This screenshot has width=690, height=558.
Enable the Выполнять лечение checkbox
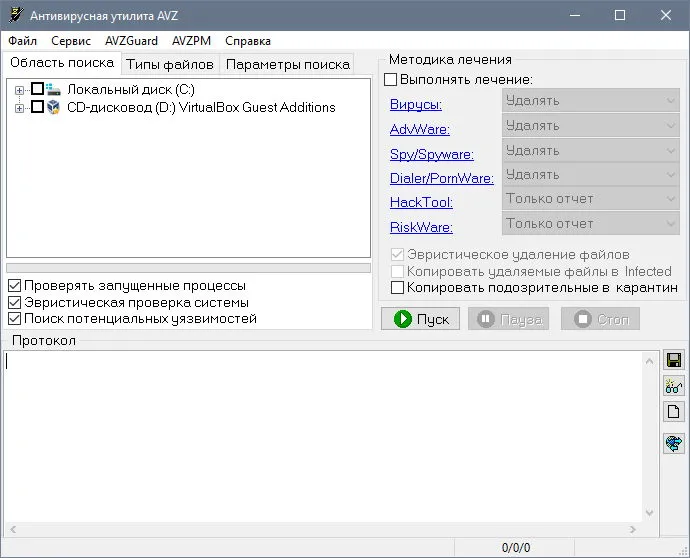tap(390, 80)
